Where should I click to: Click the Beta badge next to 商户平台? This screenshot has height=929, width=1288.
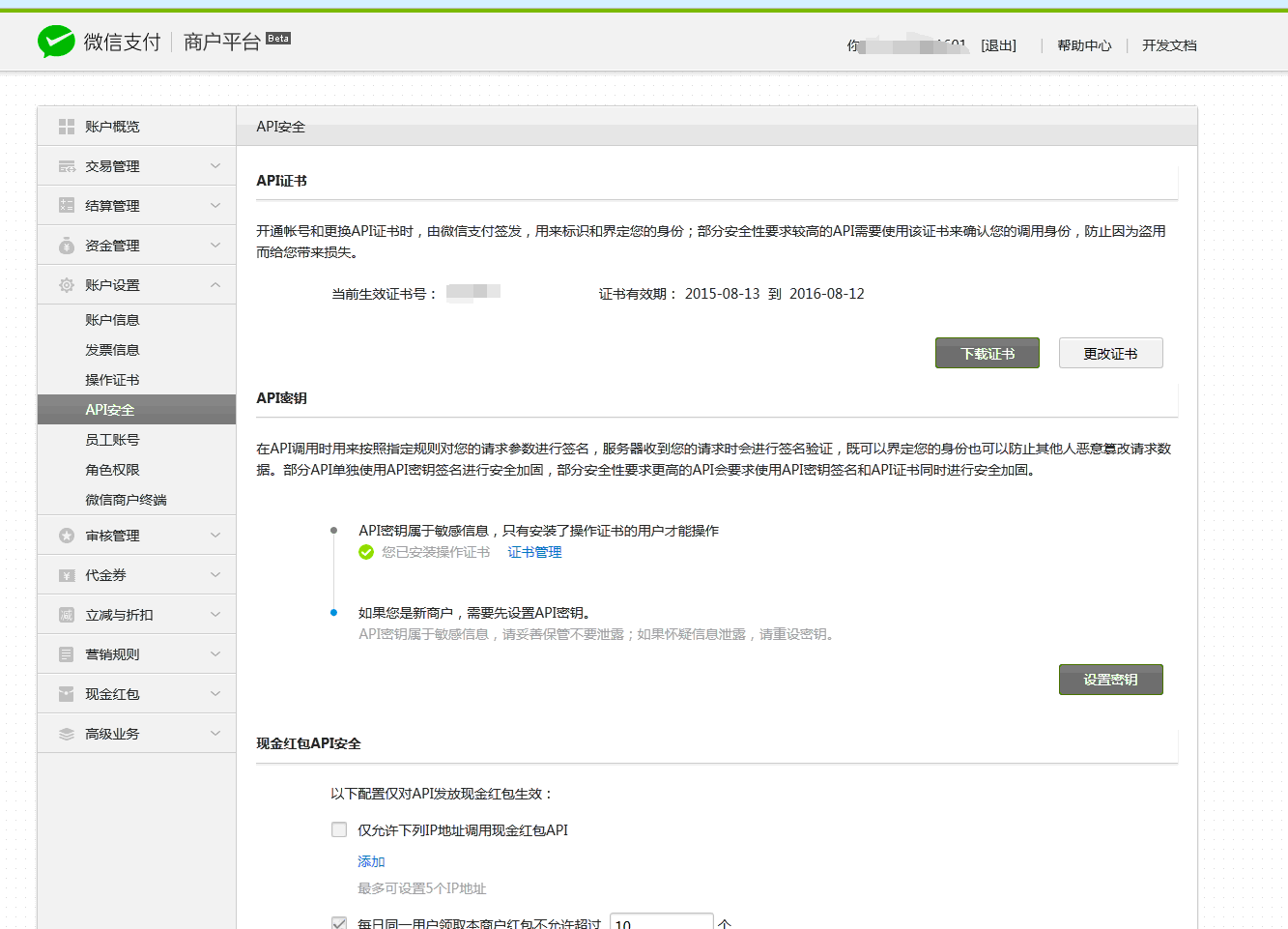(278, 39)
